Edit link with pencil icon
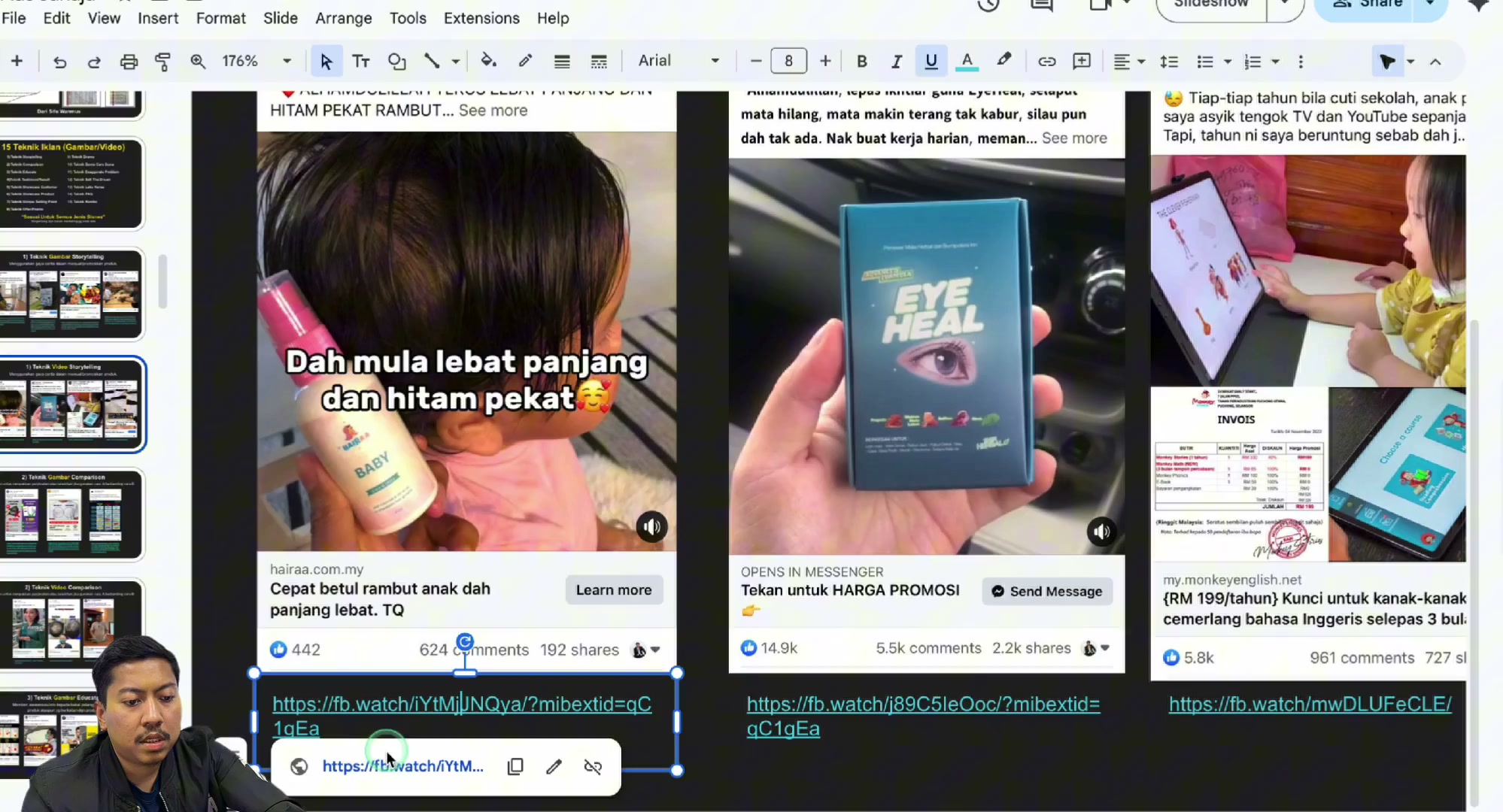Viewport: 1503px width, 812px height. [x=554, y=766]
